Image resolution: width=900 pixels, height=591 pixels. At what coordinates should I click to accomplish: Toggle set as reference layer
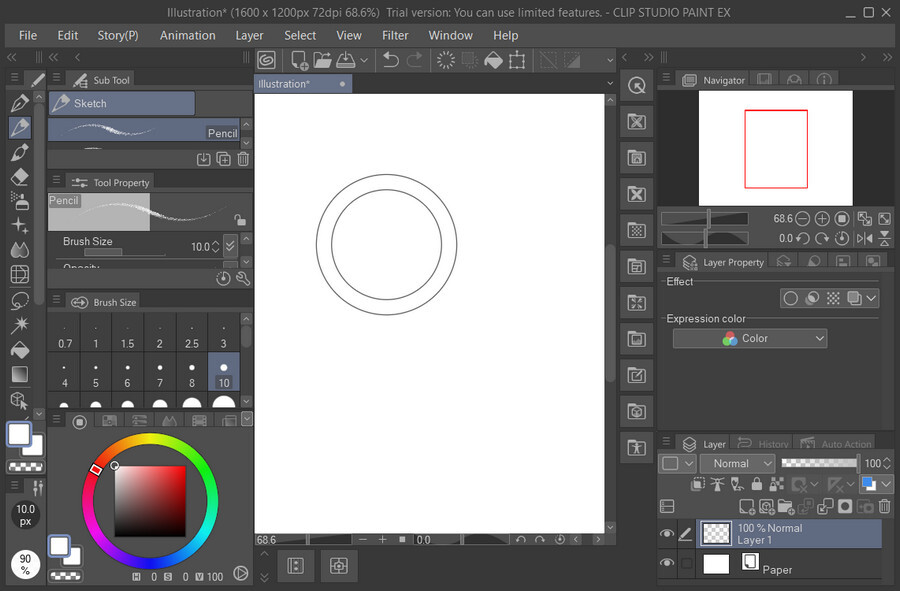tap(717, 484)
